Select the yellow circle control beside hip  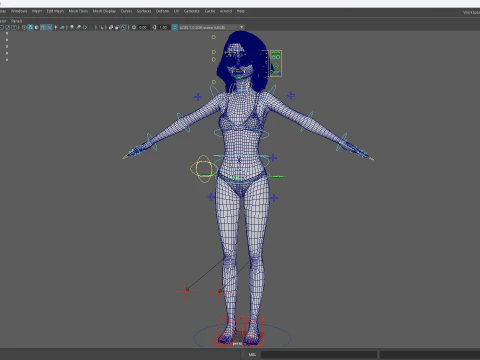pos(203,169)
